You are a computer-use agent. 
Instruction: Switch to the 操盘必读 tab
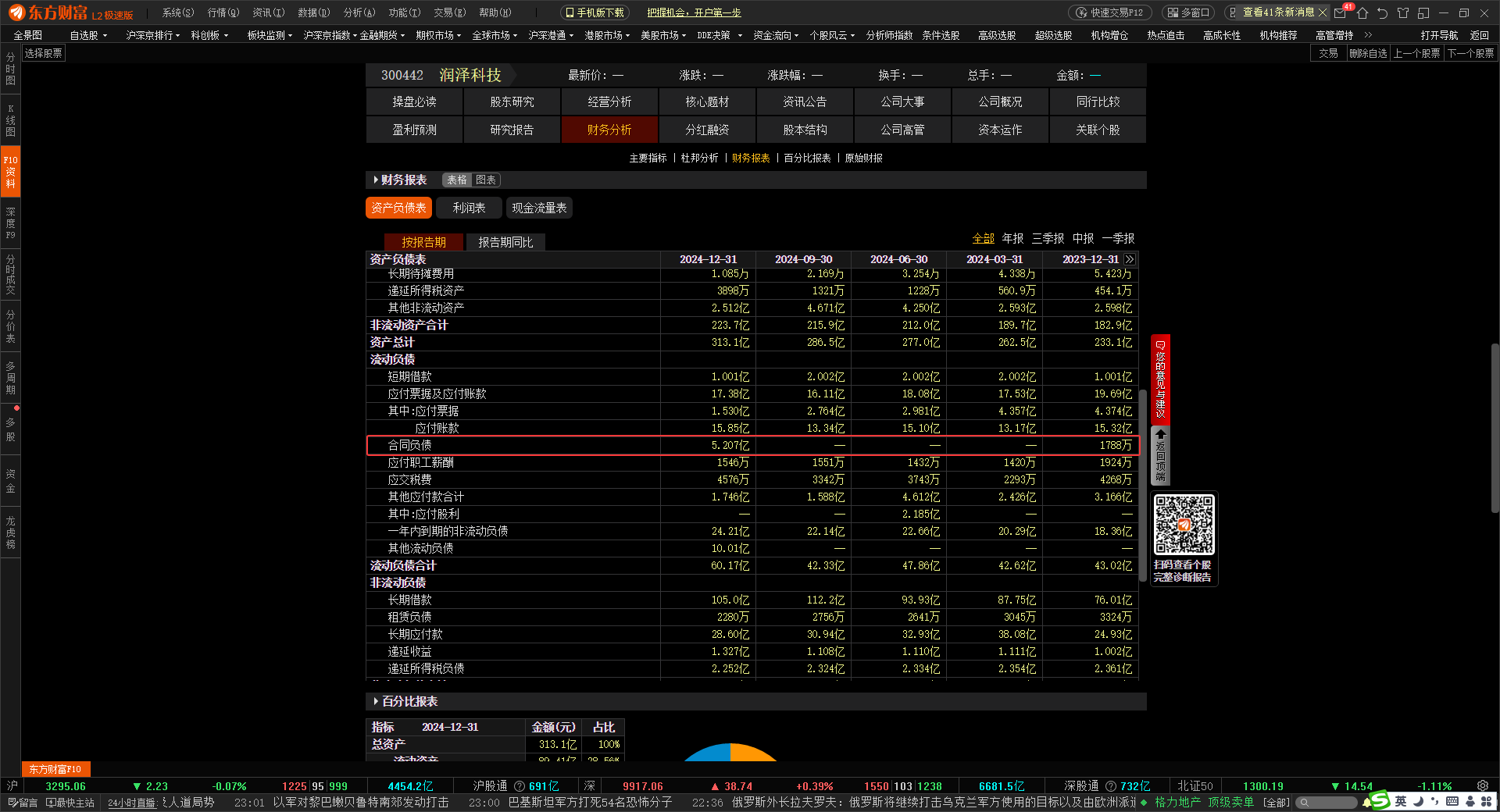tap(414, 101)
